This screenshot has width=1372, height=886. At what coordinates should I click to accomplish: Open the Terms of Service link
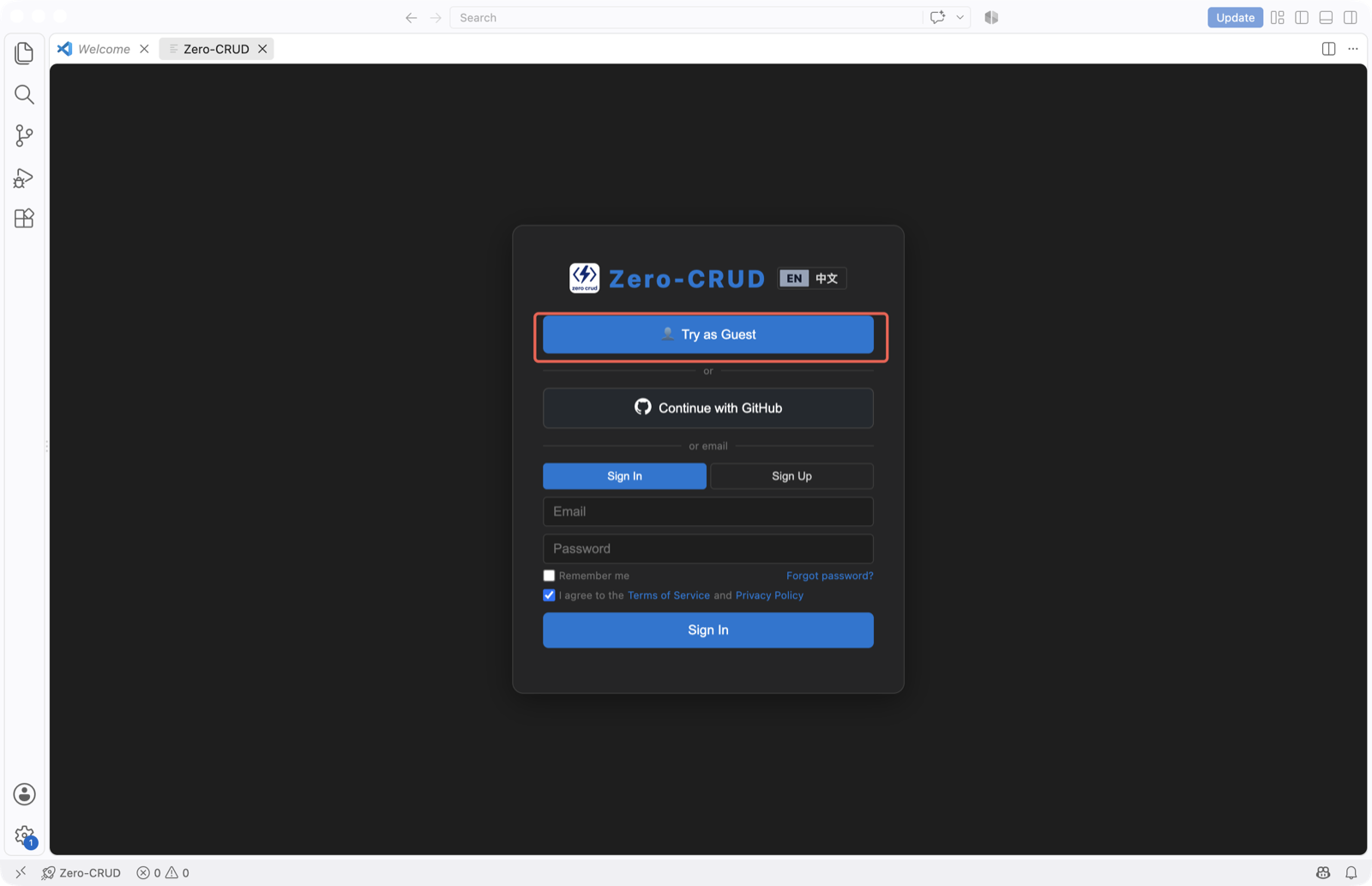669,595
